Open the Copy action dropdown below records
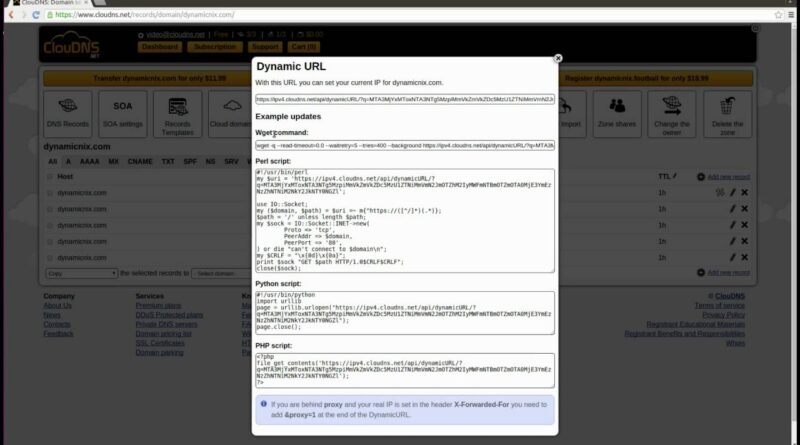 [x=82, y=274]
